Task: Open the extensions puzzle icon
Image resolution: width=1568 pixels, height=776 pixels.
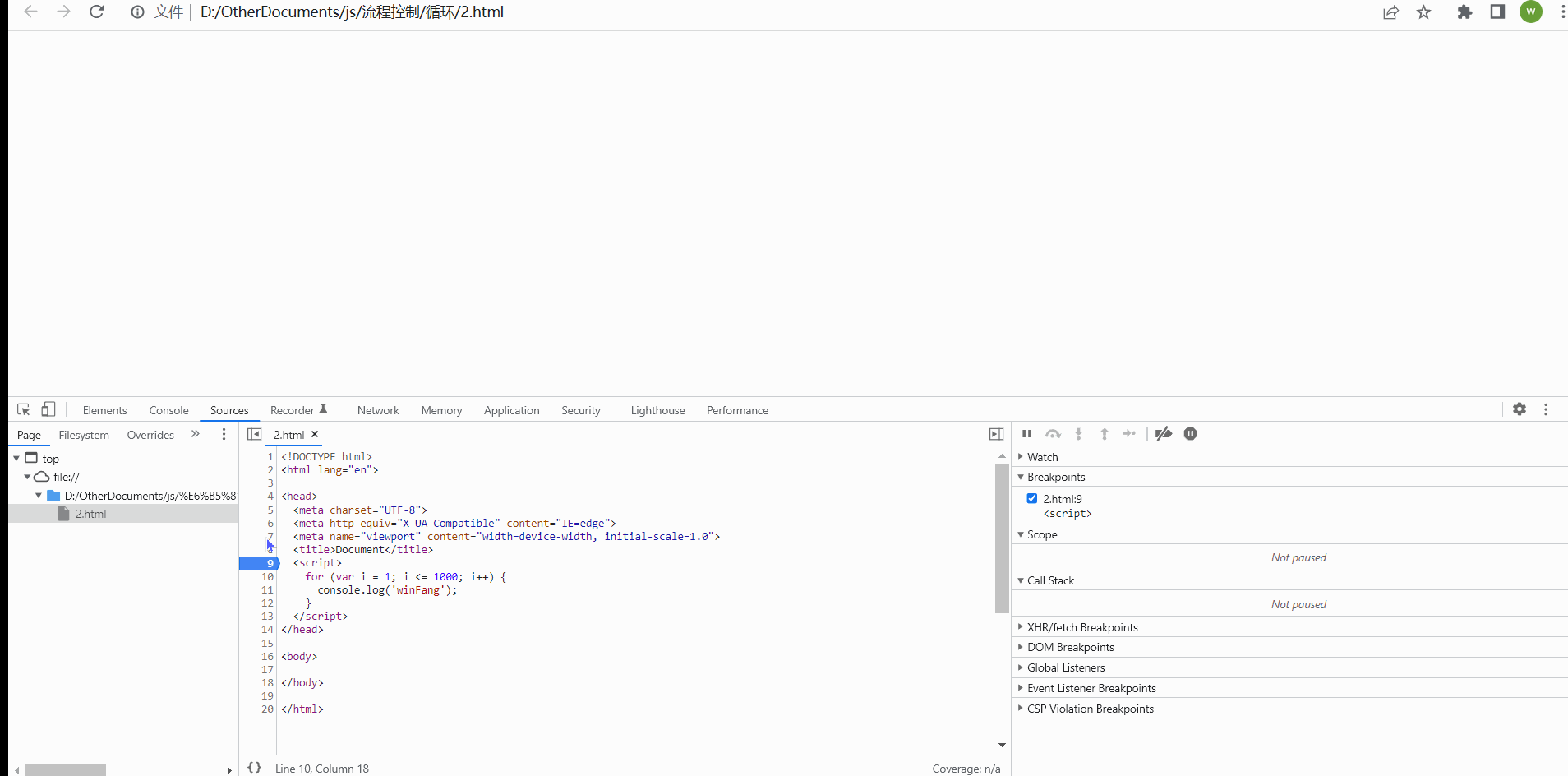Action: (x=1464, y=12)
